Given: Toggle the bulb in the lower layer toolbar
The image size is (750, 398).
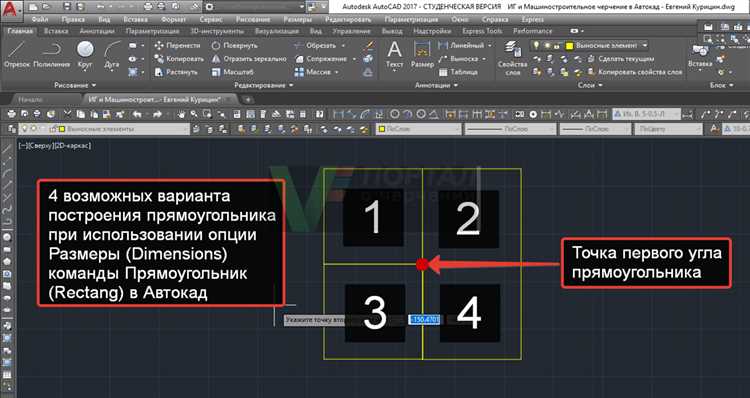Looking at the screenshot, I should point(24,129).
